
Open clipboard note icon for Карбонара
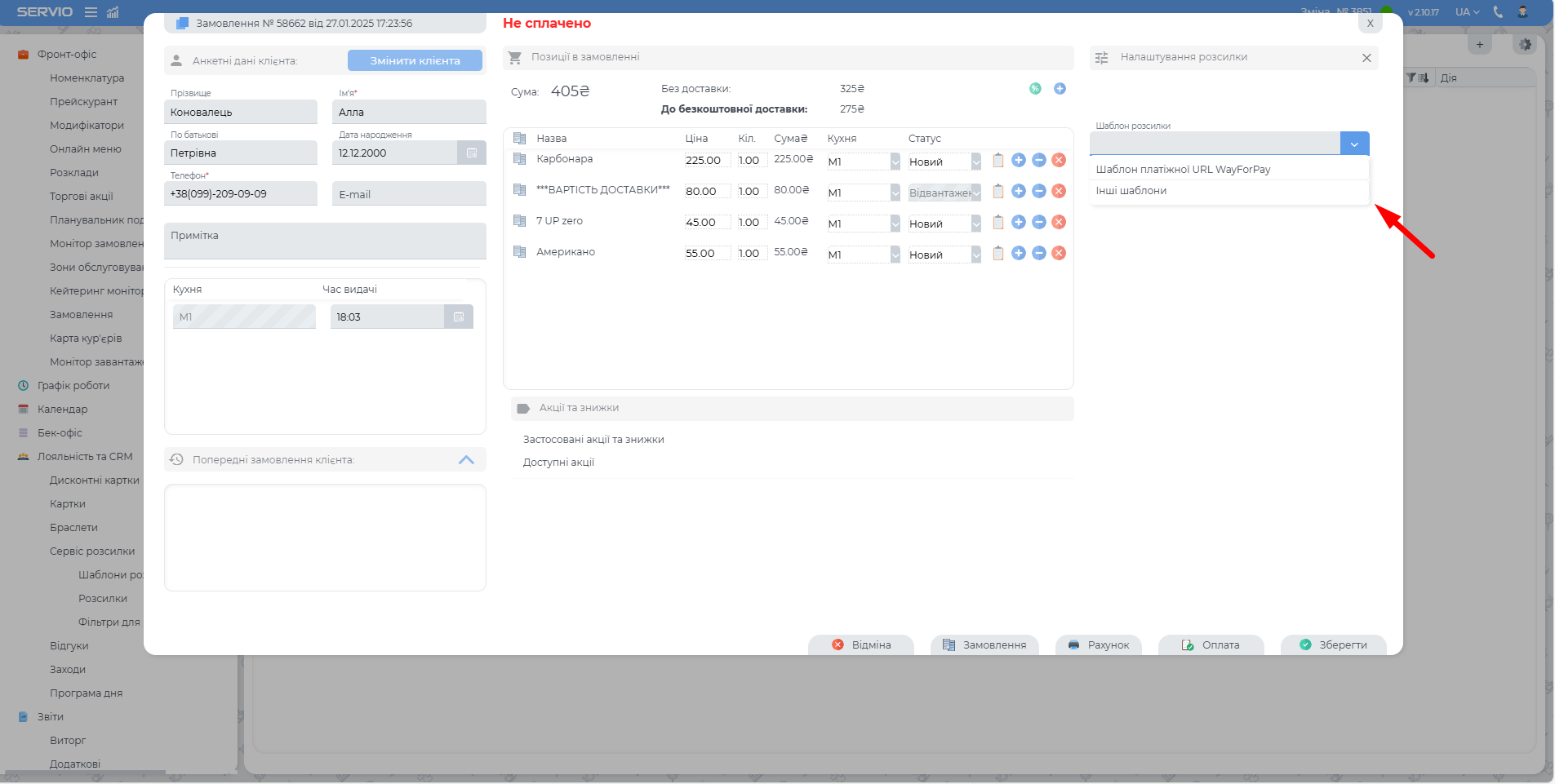[997, 160]
